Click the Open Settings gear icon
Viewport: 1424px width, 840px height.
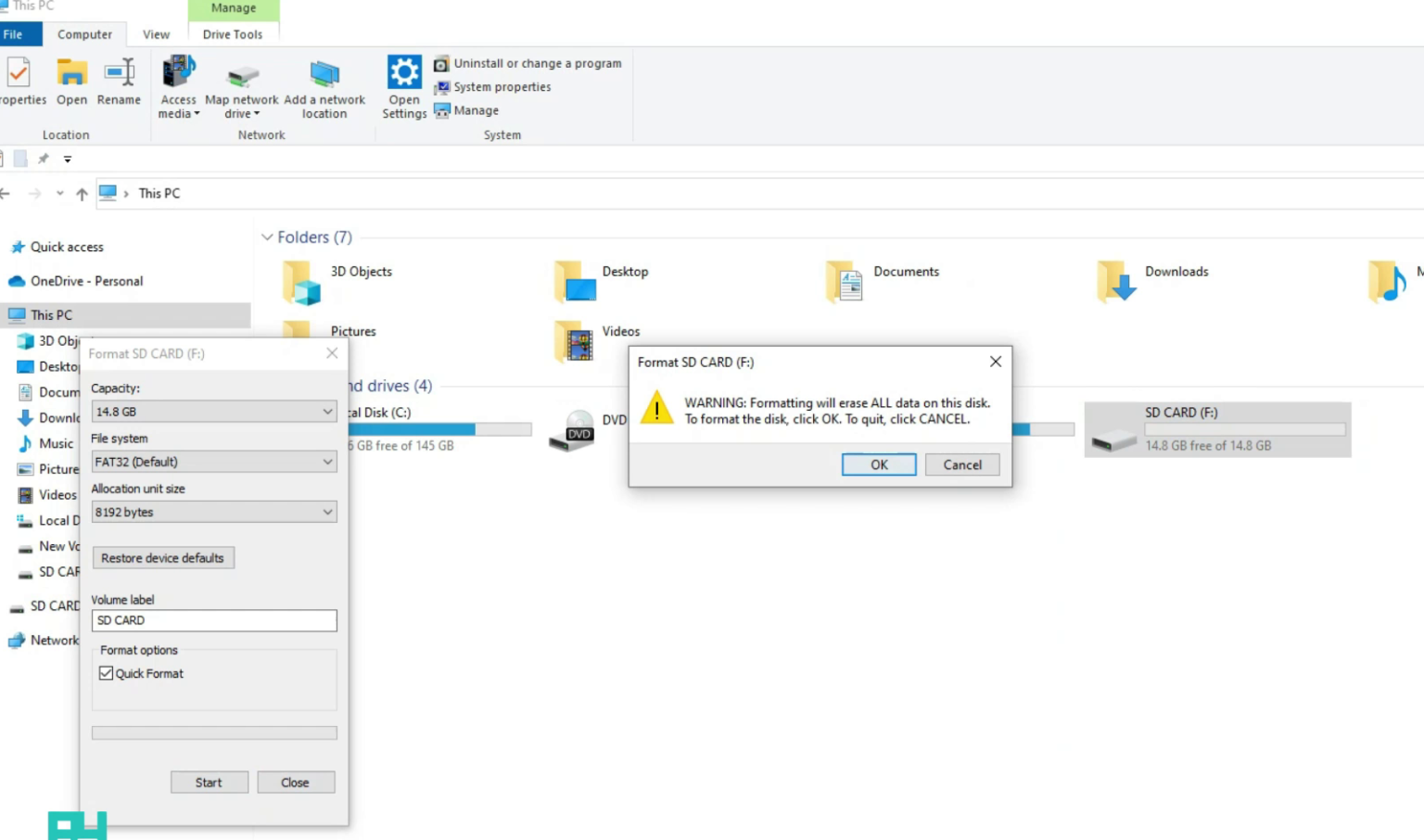[x=404, y=73]
